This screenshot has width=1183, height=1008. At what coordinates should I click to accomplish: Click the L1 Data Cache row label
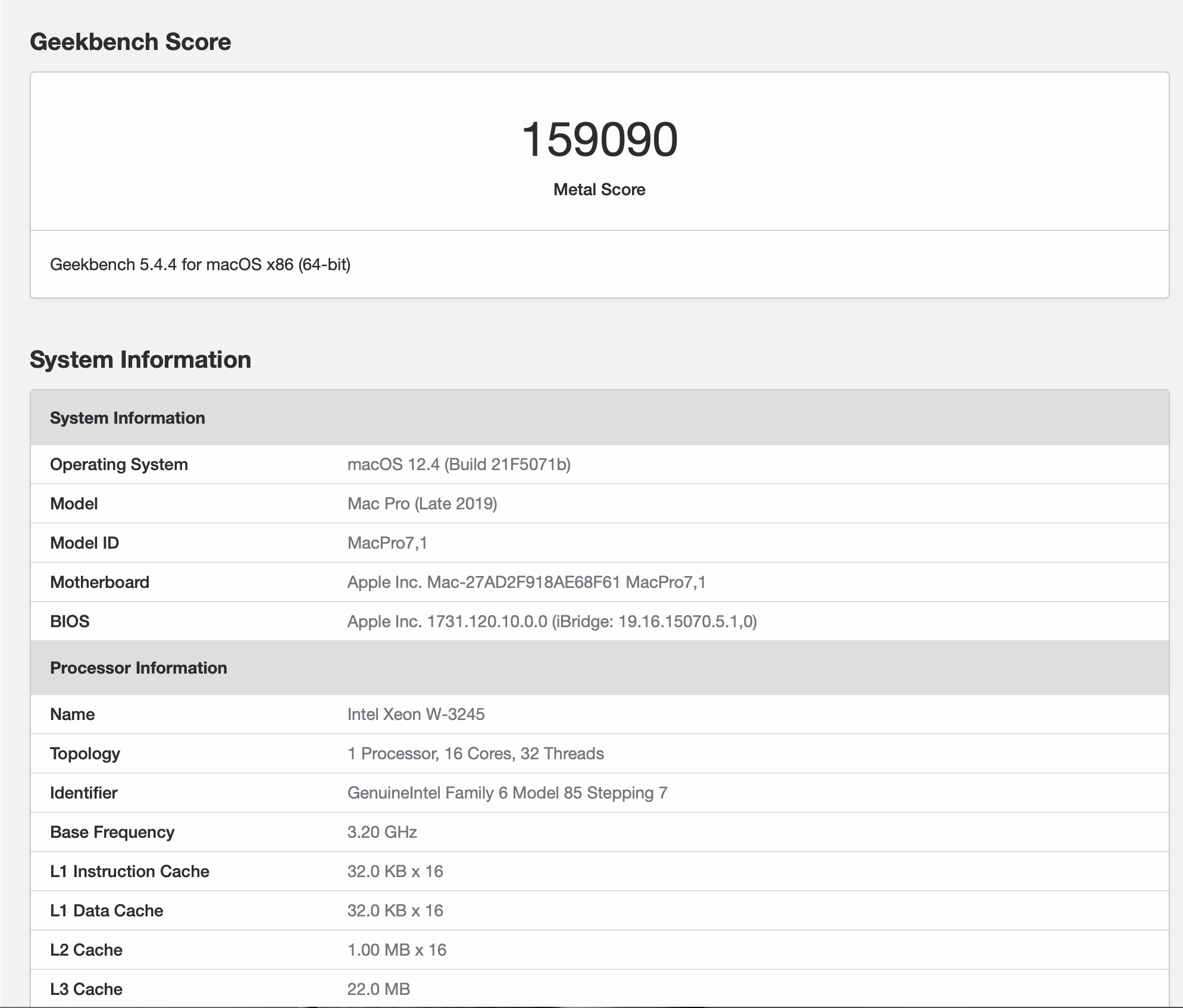(x=107, y=910)
